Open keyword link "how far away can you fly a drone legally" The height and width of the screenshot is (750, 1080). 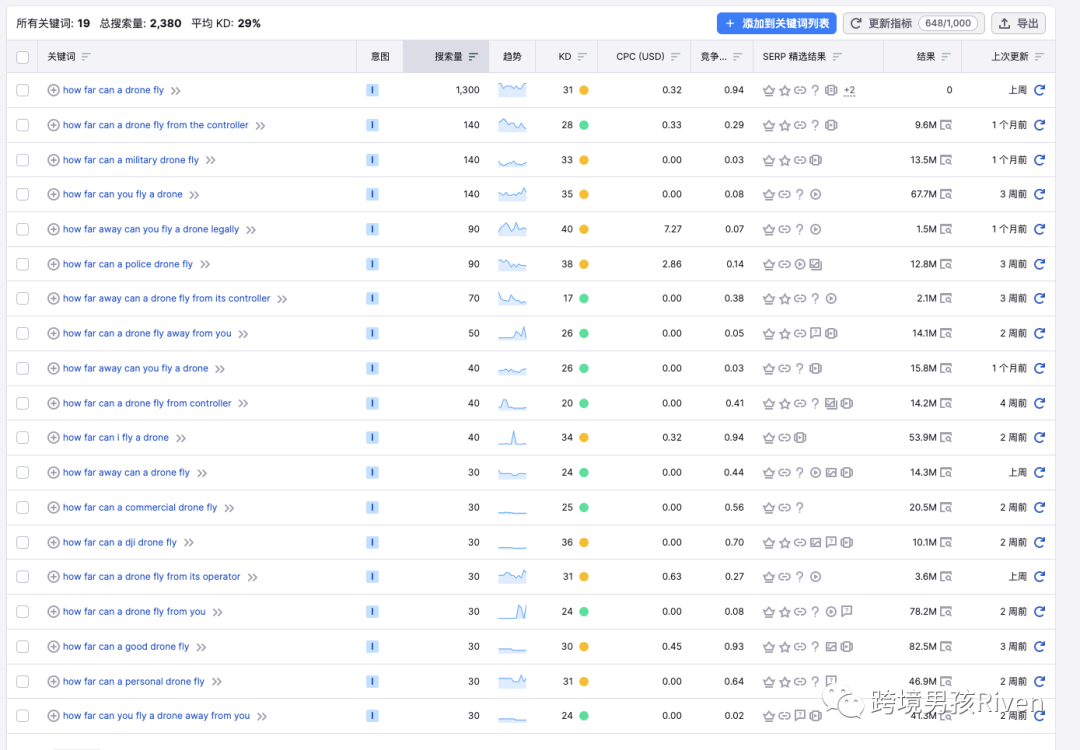point(151,229)
